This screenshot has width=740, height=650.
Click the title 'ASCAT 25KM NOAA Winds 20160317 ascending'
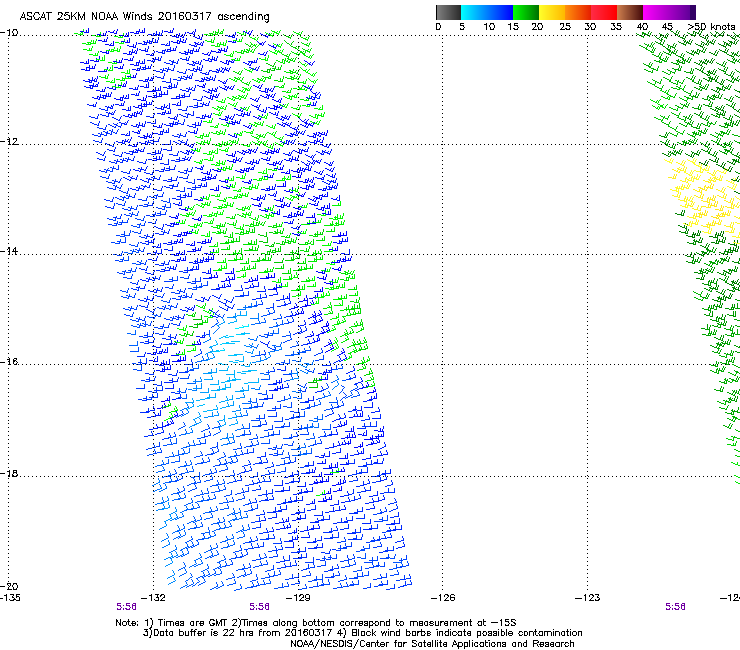144,17
